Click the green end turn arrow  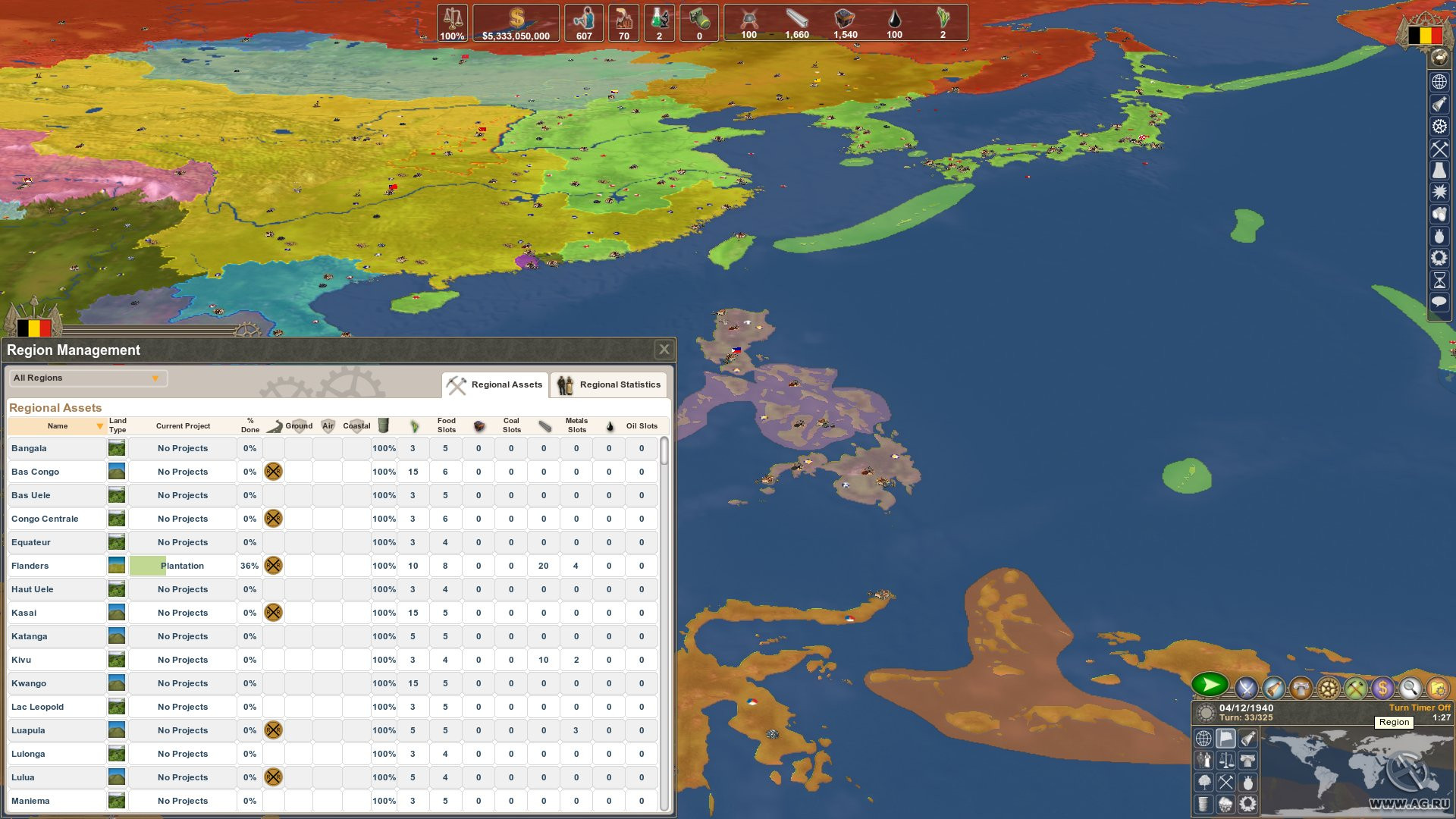point(1210,685)
